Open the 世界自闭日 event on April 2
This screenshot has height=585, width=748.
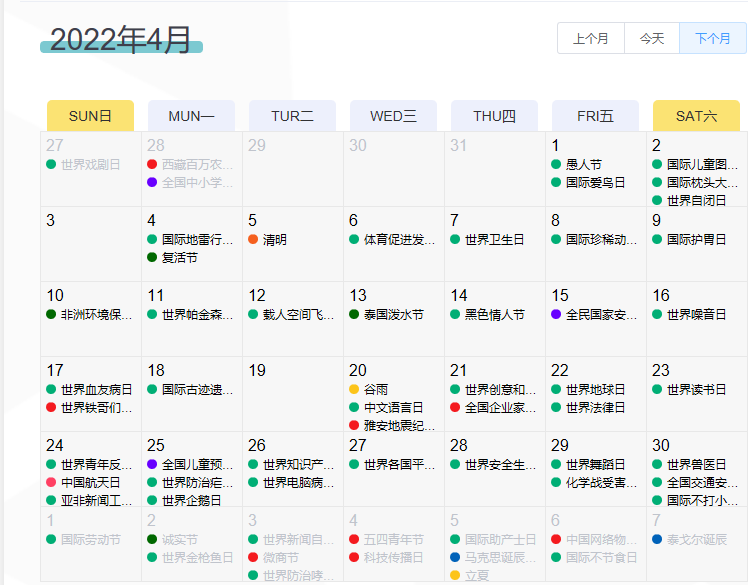(696, 200)
